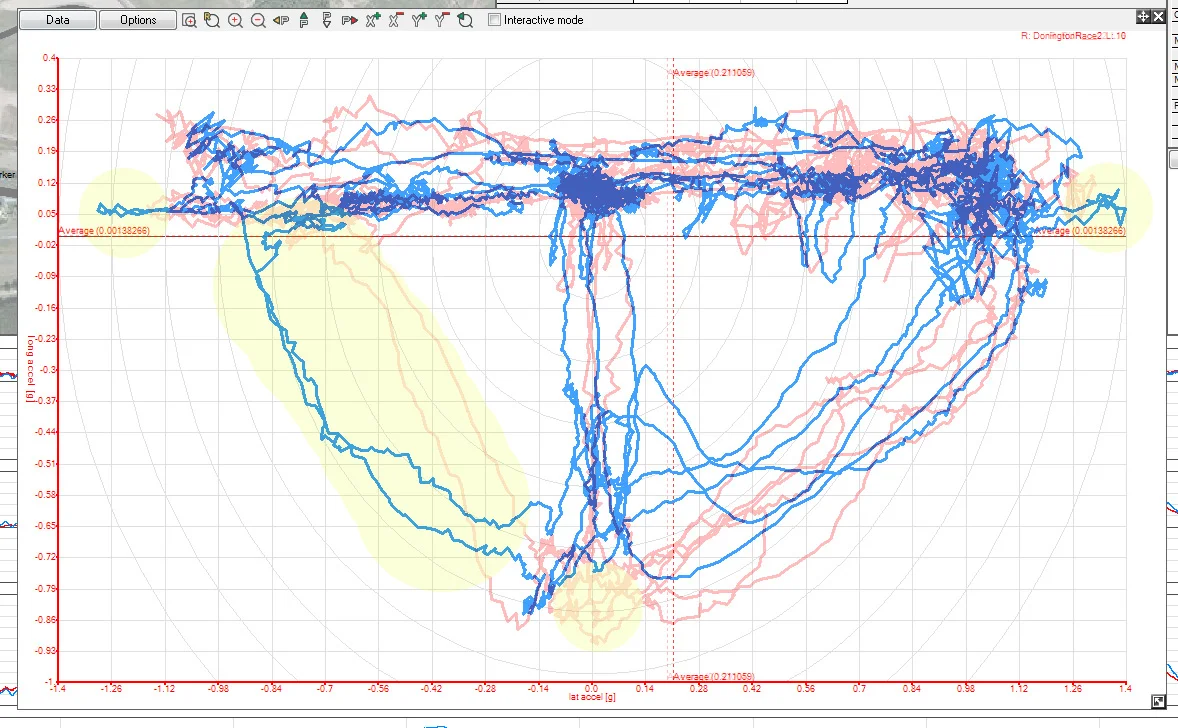Viewport: 1178px width, 728px height.
Task: Shrink X axis with X minus icon
Action: click(396, 20)
